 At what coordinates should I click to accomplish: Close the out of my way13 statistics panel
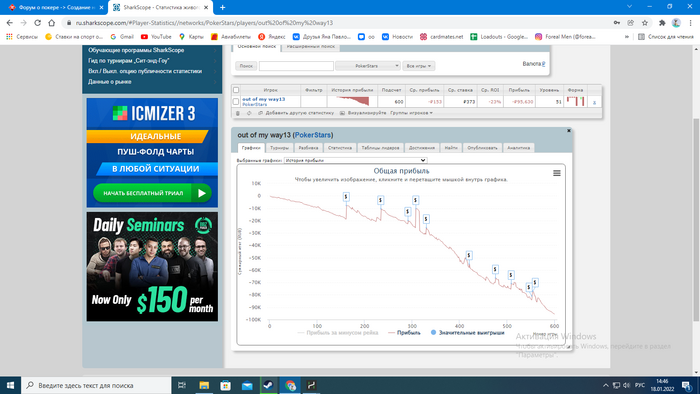pyautogui.click(x=569, y=131)
